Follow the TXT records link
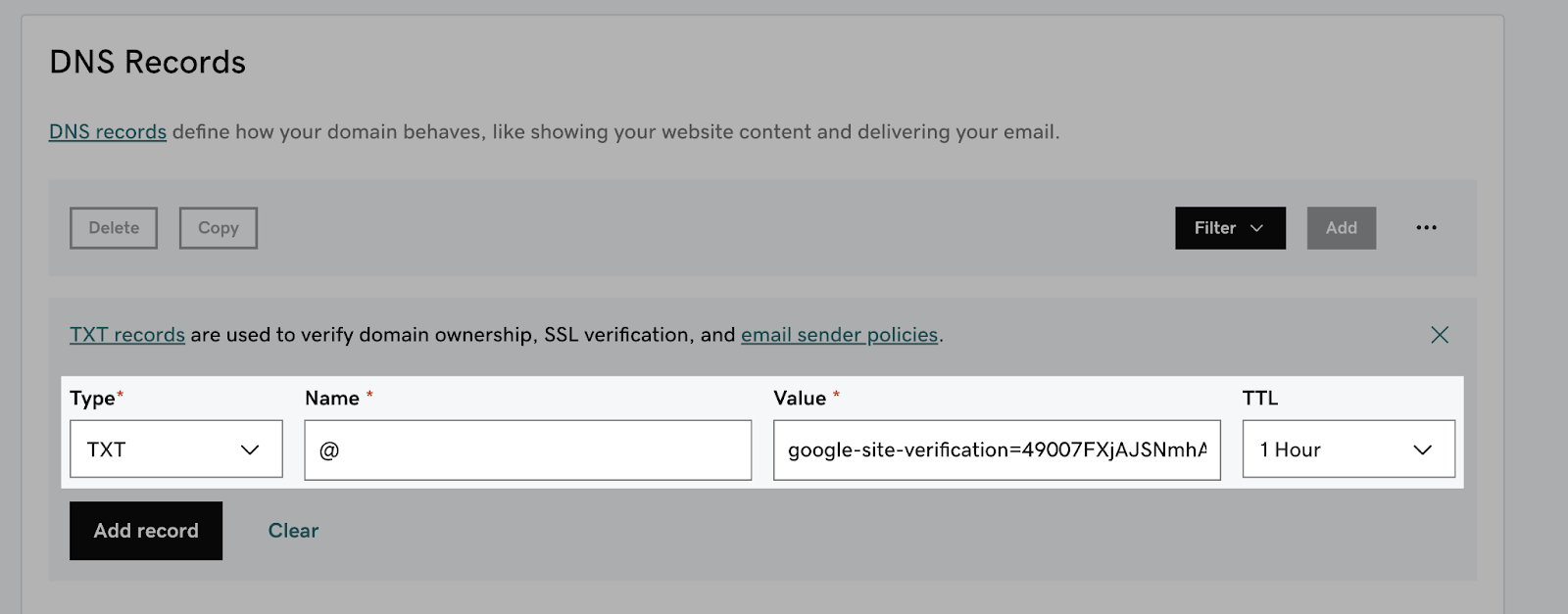Screen dimensions: 1568x614 pos(127,335)
